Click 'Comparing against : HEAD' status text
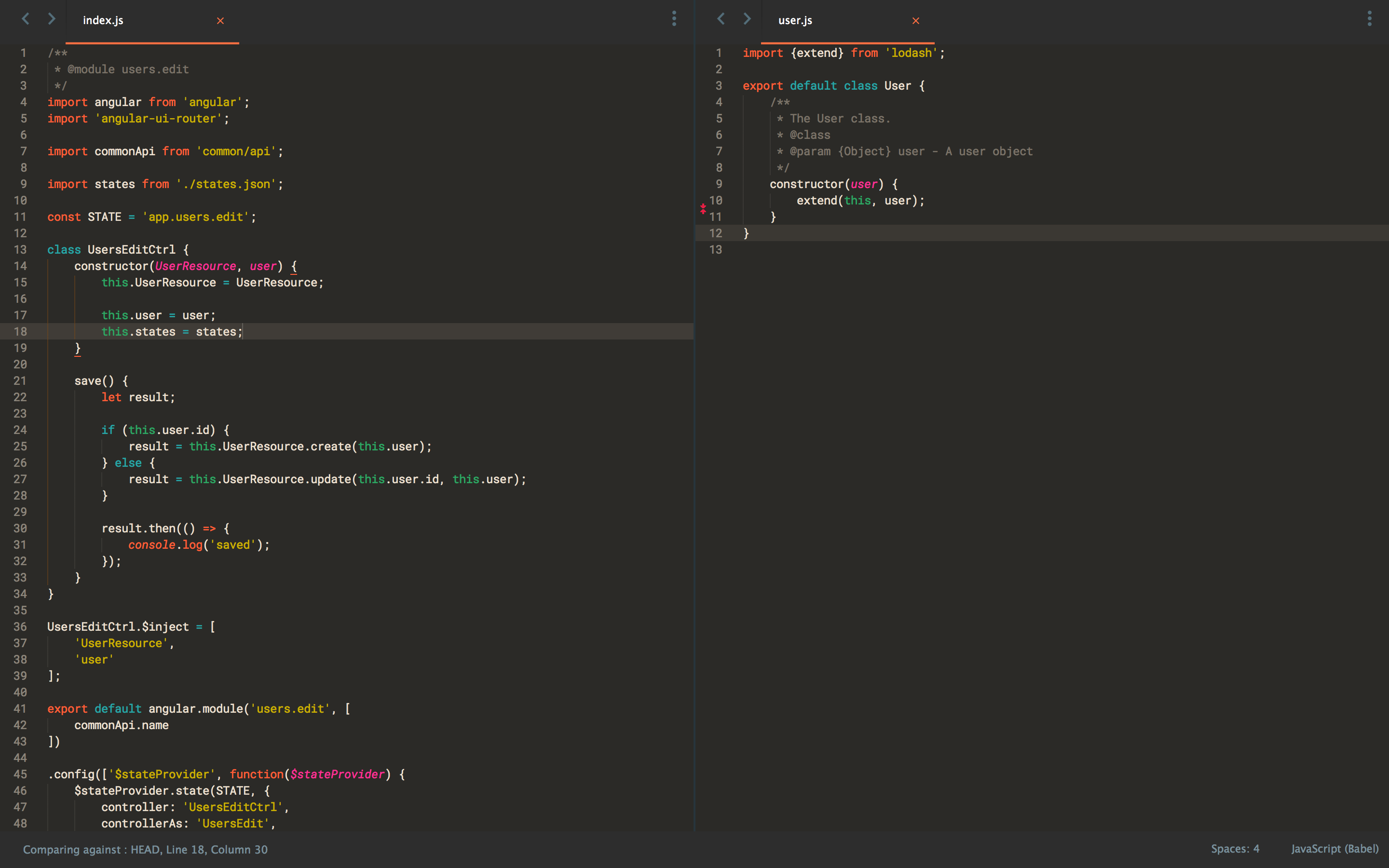The width and height of the screenshot is (1389, 868). point(91,850)
